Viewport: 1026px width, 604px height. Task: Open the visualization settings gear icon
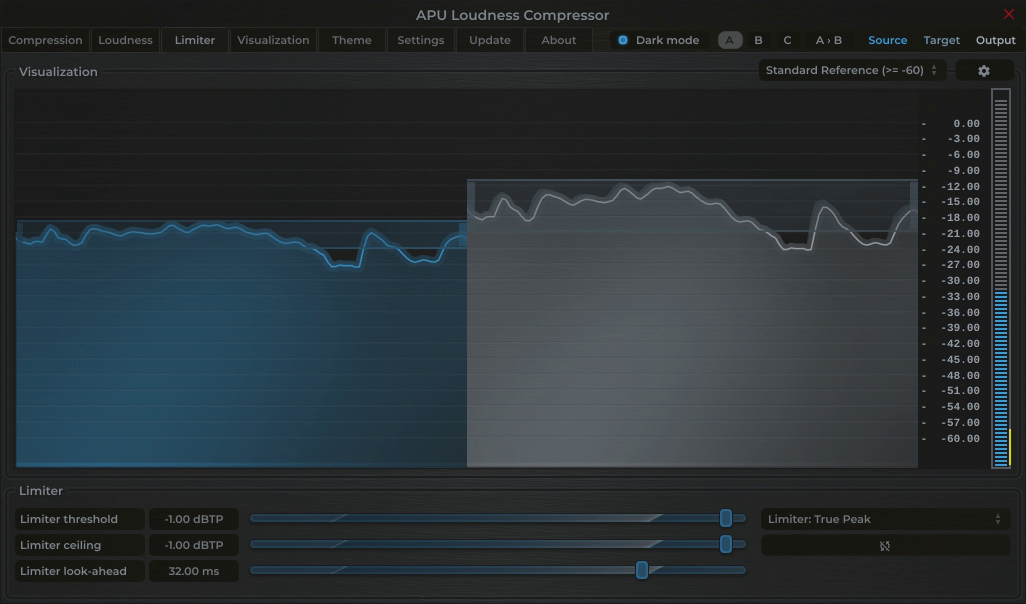pyautogui.click(x=984, y=70)
